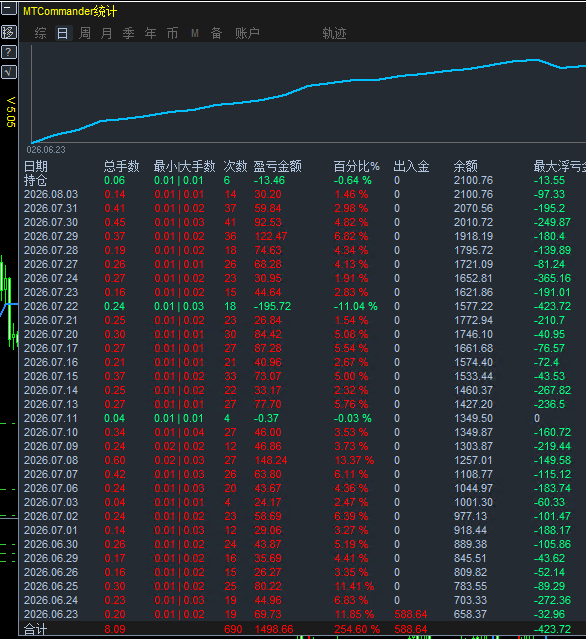Viewport: 586px width, 639px height.
Task: Open the 月 monthly tab
Action: click(x=106, y=33)
